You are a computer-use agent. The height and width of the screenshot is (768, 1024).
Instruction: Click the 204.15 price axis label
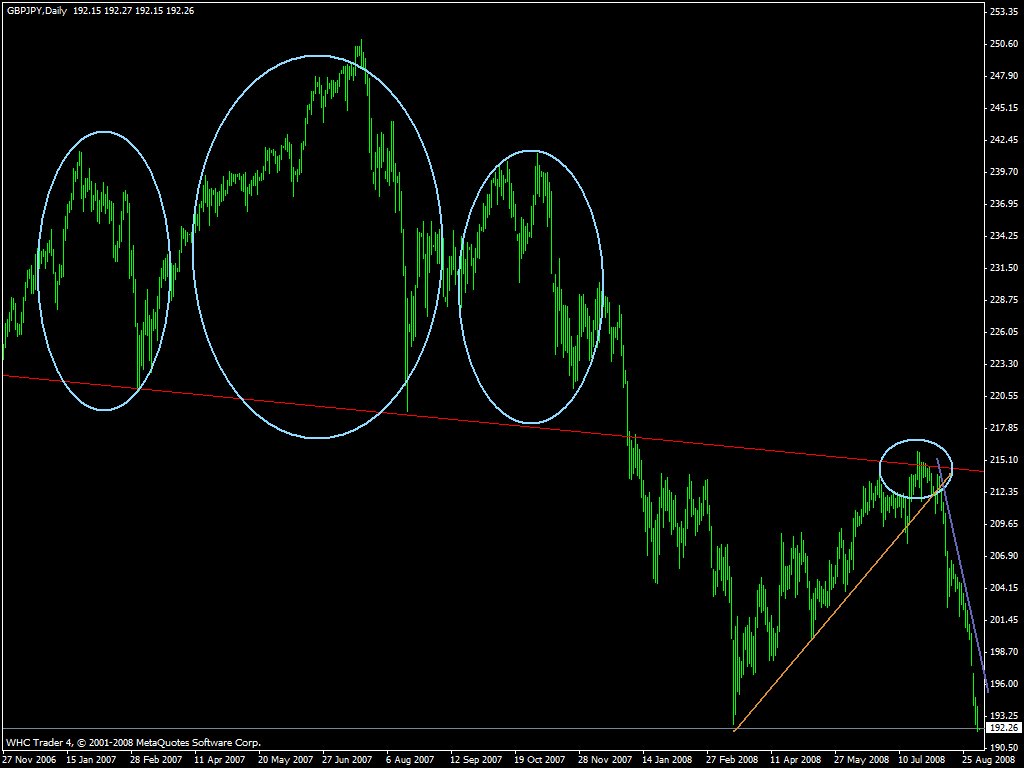click(1004, 588)
